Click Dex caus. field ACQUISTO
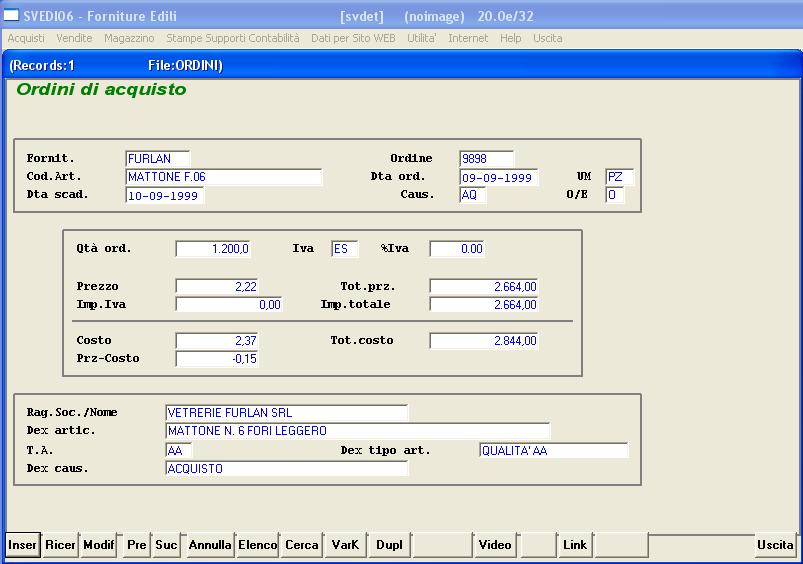The image size is (803, 564). pyautogui.click(x=287, y=469)
